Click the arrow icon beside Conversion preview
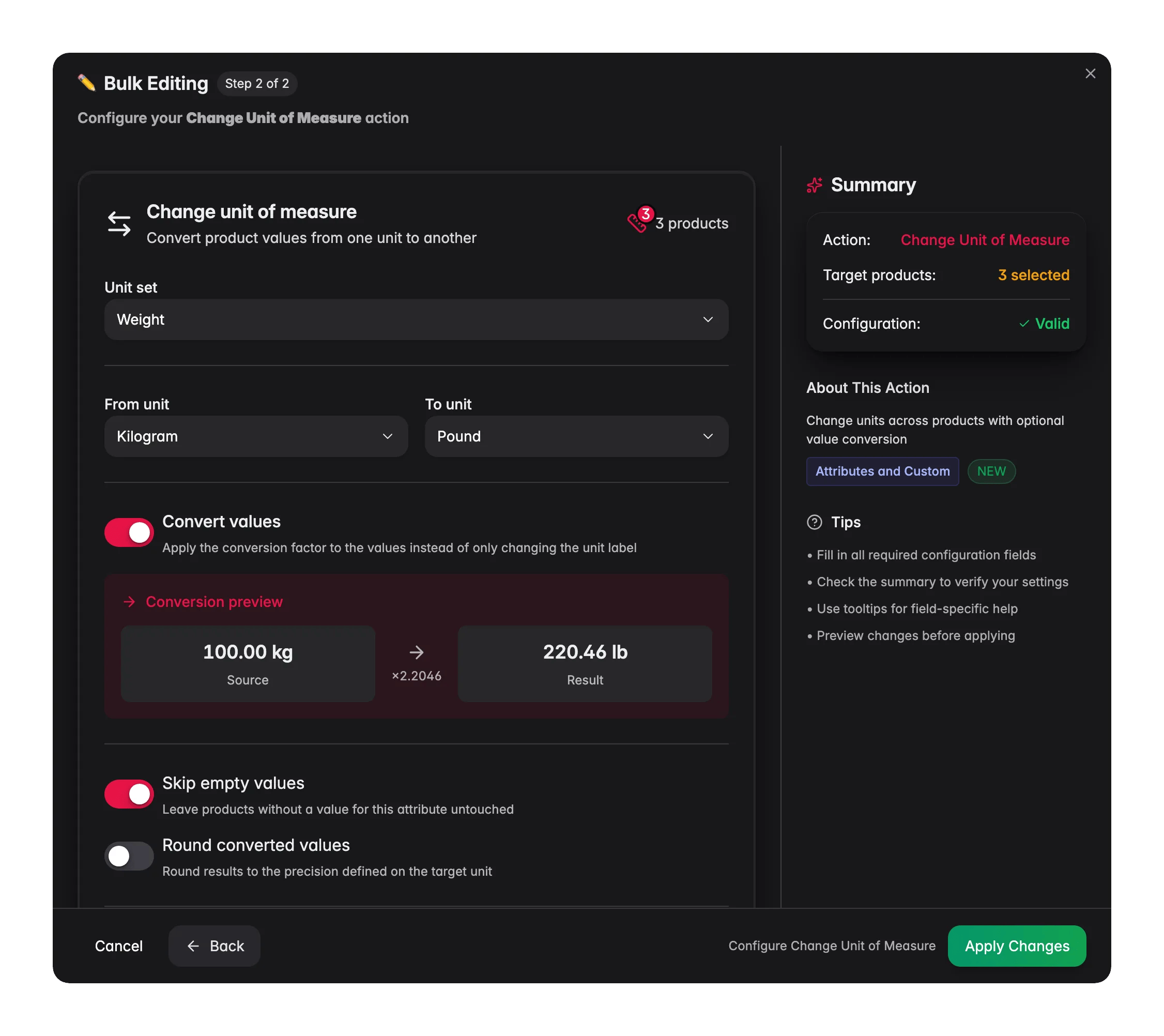 coord(129,601)
